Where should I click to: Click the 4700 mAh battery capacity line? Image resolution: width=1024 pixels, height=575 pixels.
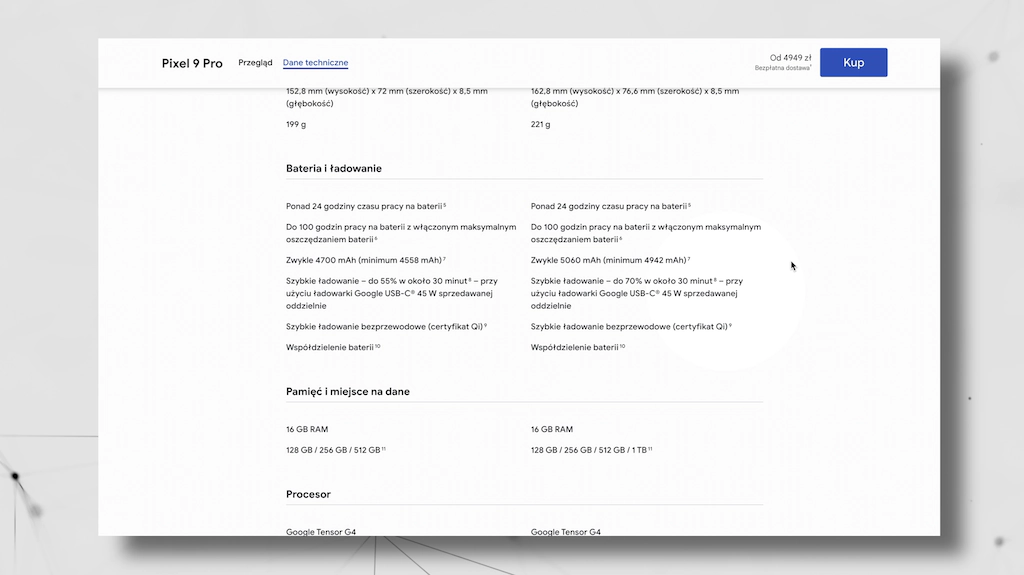tap(366, 260)
